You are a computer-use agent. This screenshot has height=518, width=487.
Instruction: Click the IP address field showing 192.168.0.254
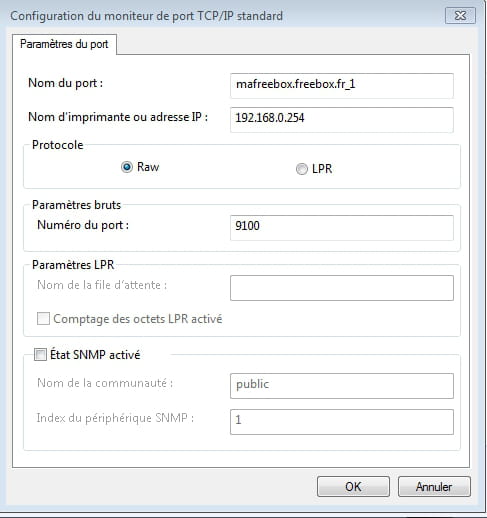point(342,120)
